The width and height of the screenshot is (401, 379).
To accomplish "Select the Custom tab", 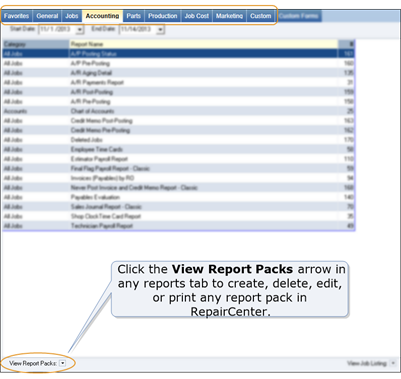I will pyautogui.click(x=261, y=16).
